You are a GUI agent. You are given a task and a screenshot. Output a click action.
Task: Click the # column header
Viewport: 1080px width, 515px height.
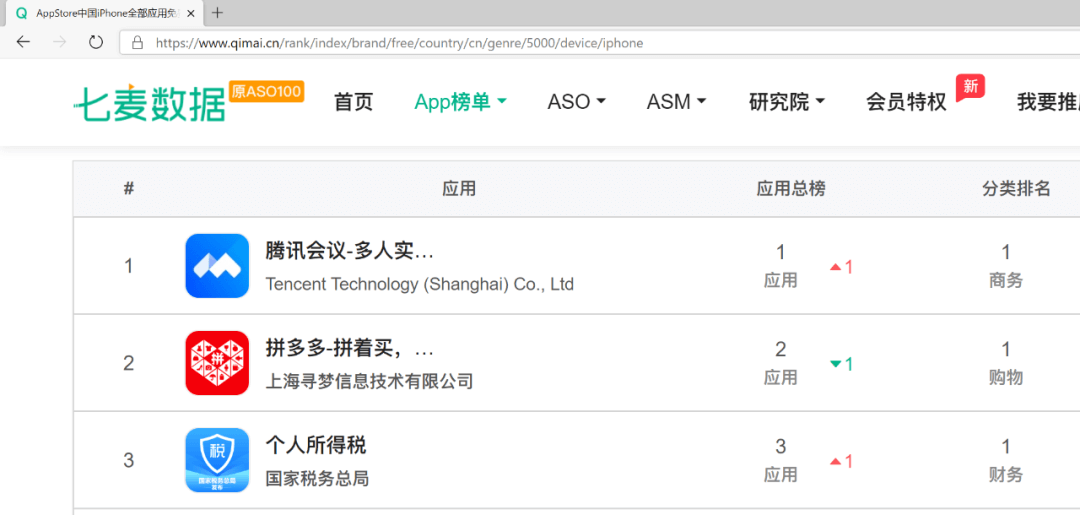(129, 189)
